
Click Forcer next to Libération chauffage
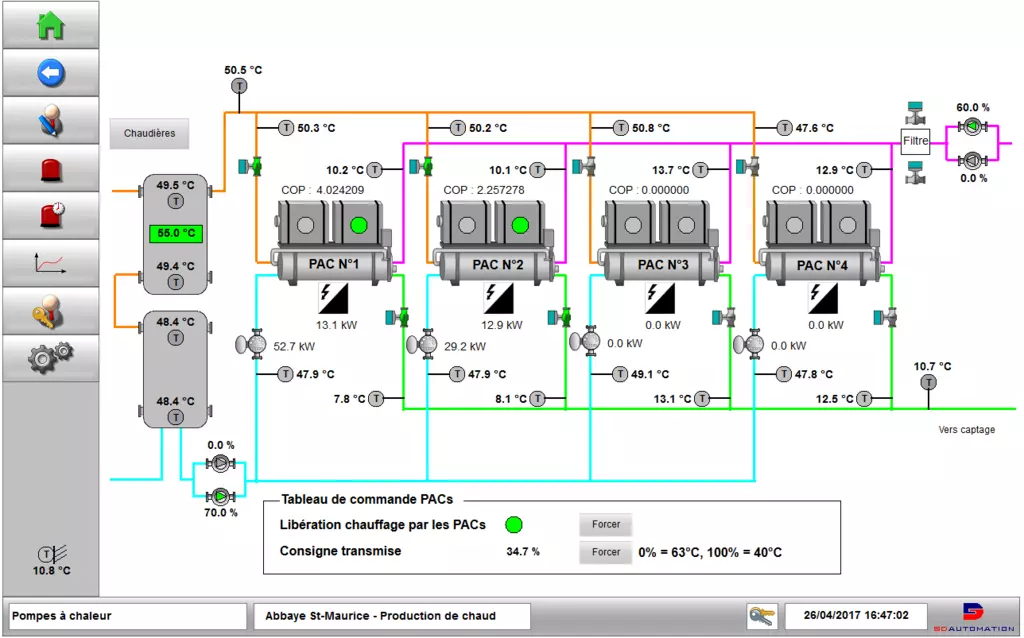(x=606, y=524)
